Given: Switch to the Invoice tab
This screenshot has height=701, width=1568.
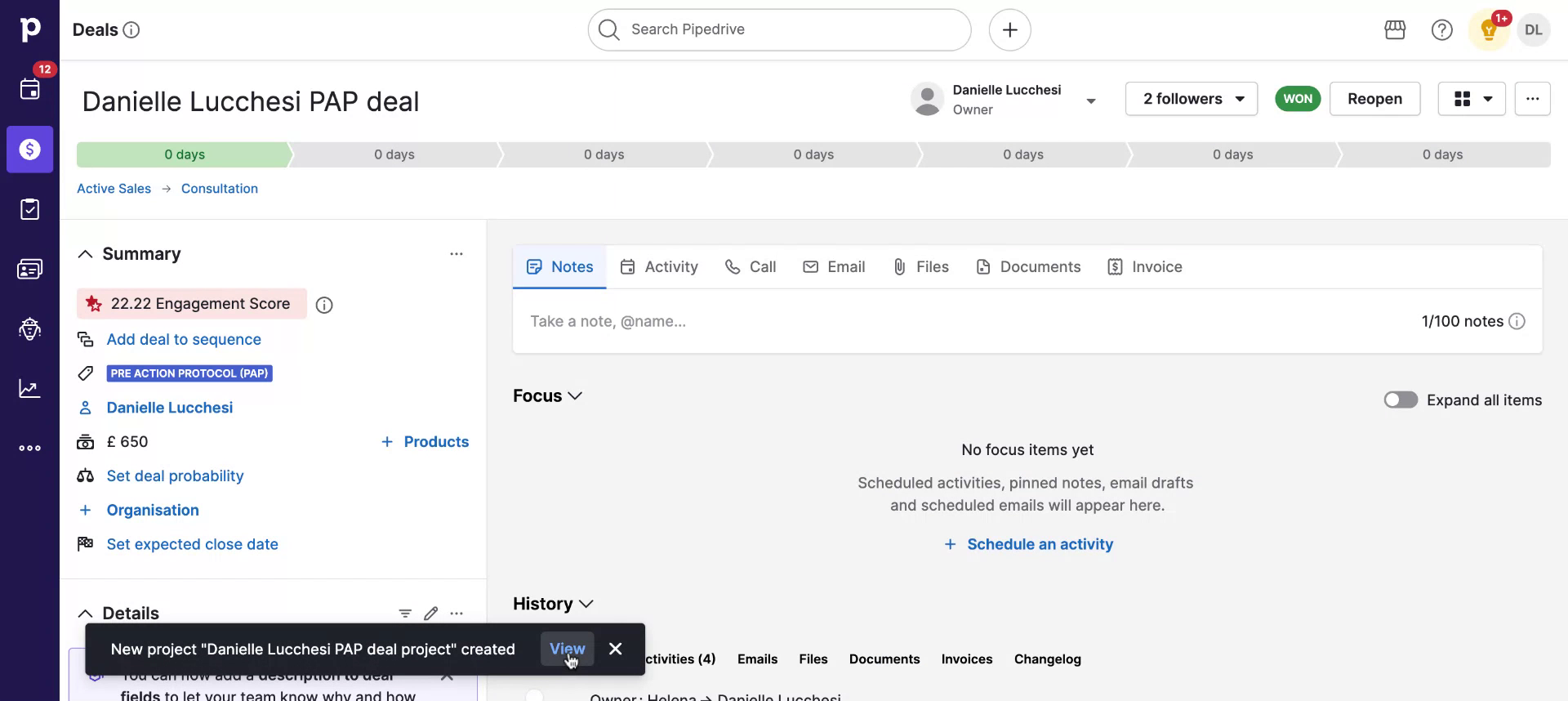Looking at the screenshot, I should 1145,267.
